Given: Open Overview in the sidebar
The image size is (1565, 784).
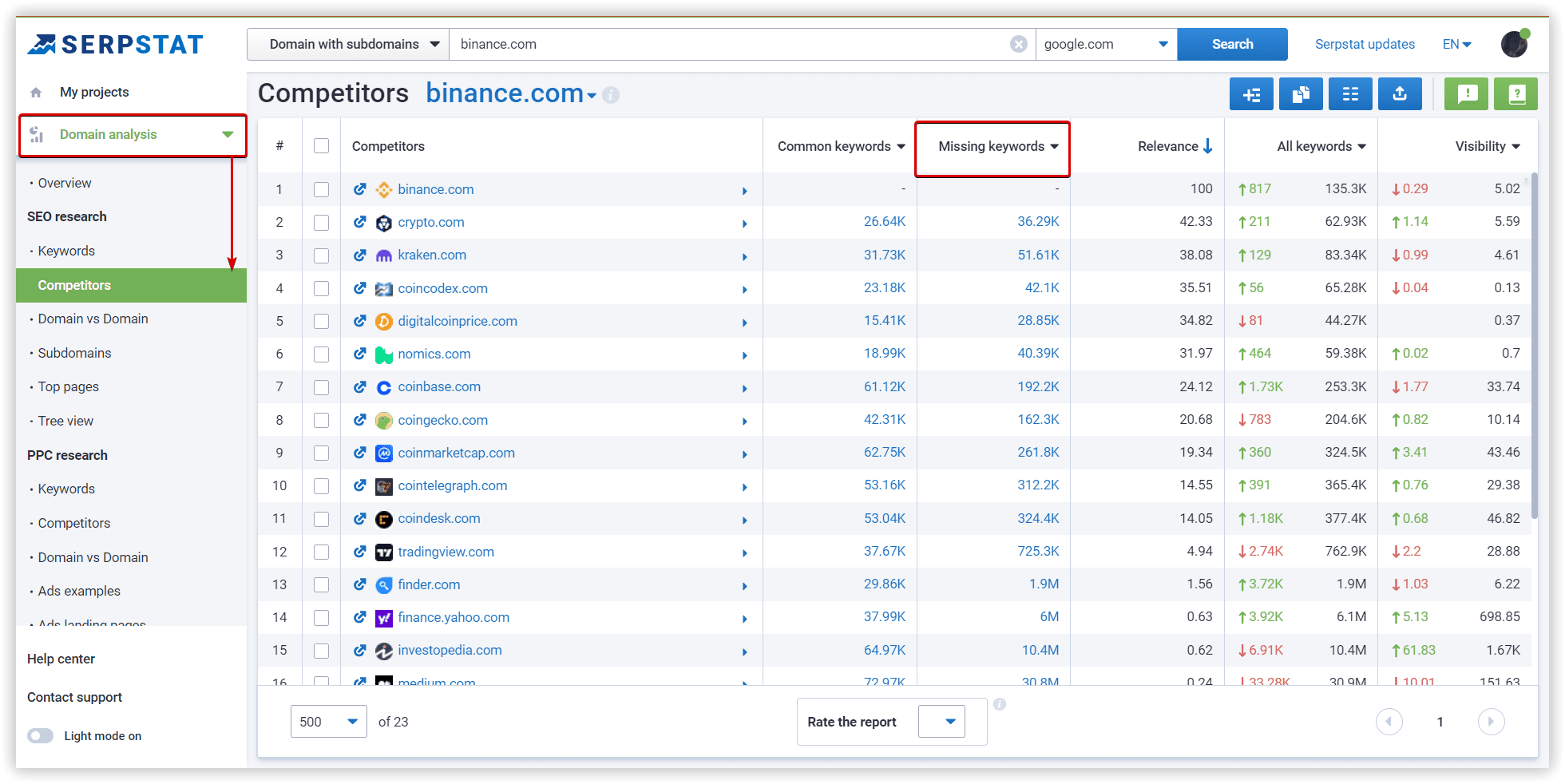Looking at the screenshot, I should click(x=65, y=183).
